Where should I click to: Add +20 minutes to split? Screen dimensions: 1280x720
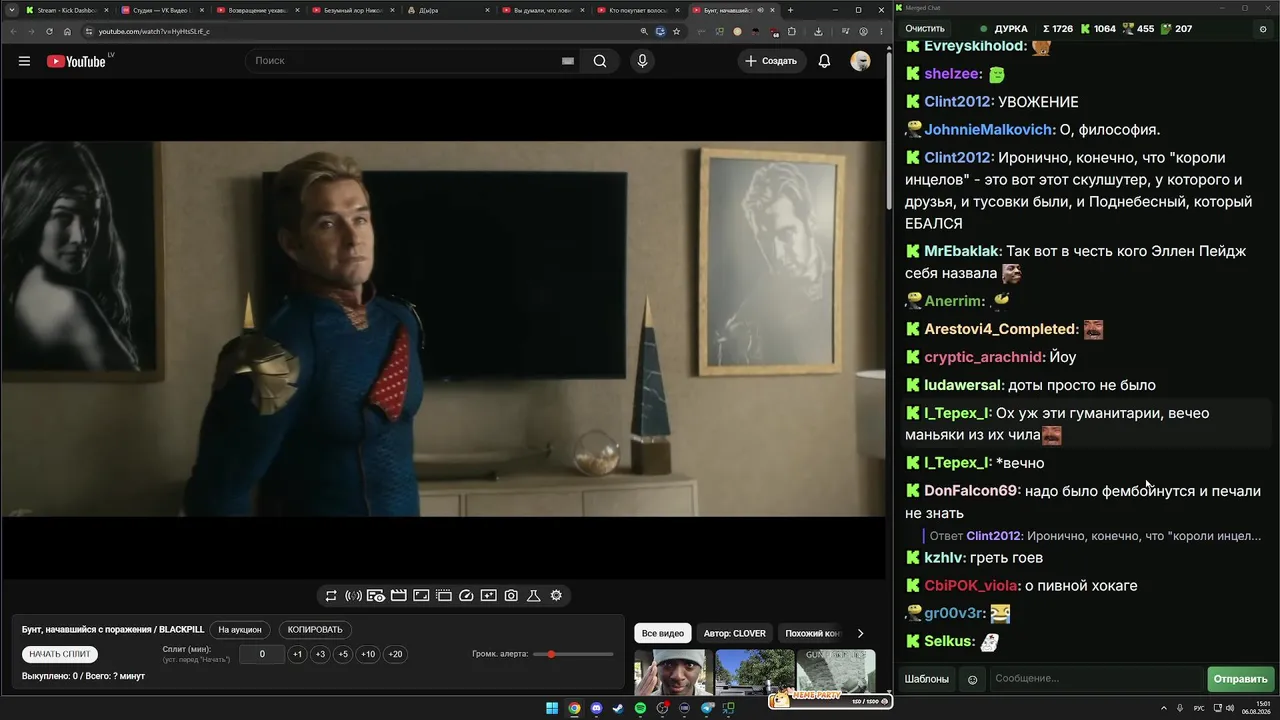click(x=395, y=655)
